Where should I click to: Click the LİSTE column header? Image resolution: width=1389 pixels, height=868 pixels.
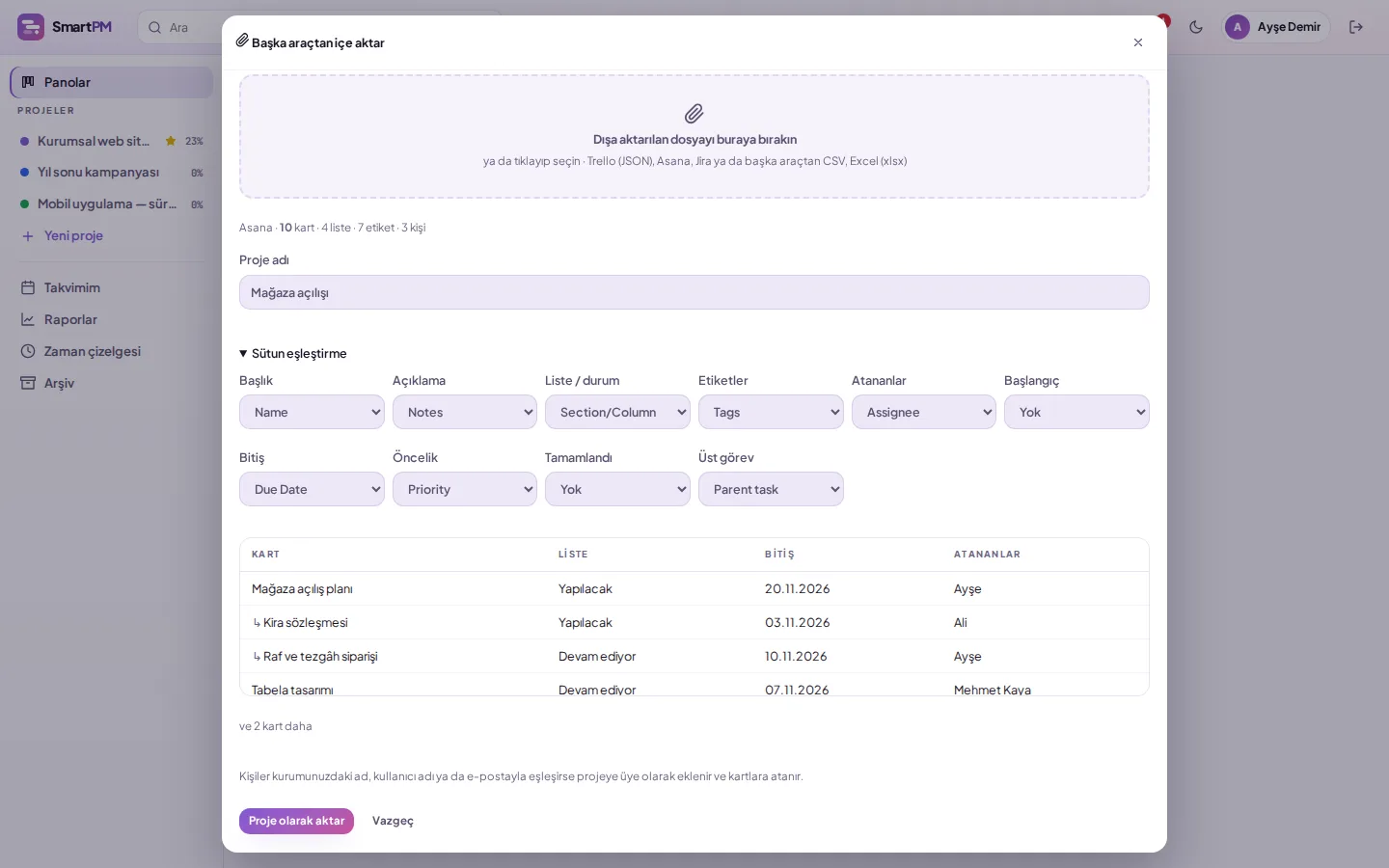(573, 555)
